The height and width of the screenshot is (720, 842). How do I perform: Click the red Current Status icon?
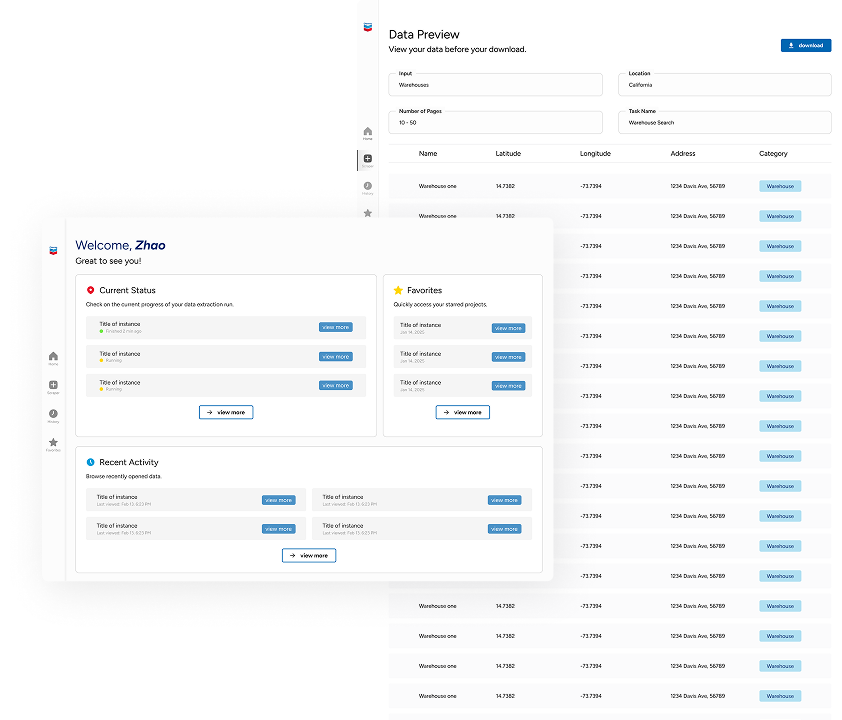91,290
